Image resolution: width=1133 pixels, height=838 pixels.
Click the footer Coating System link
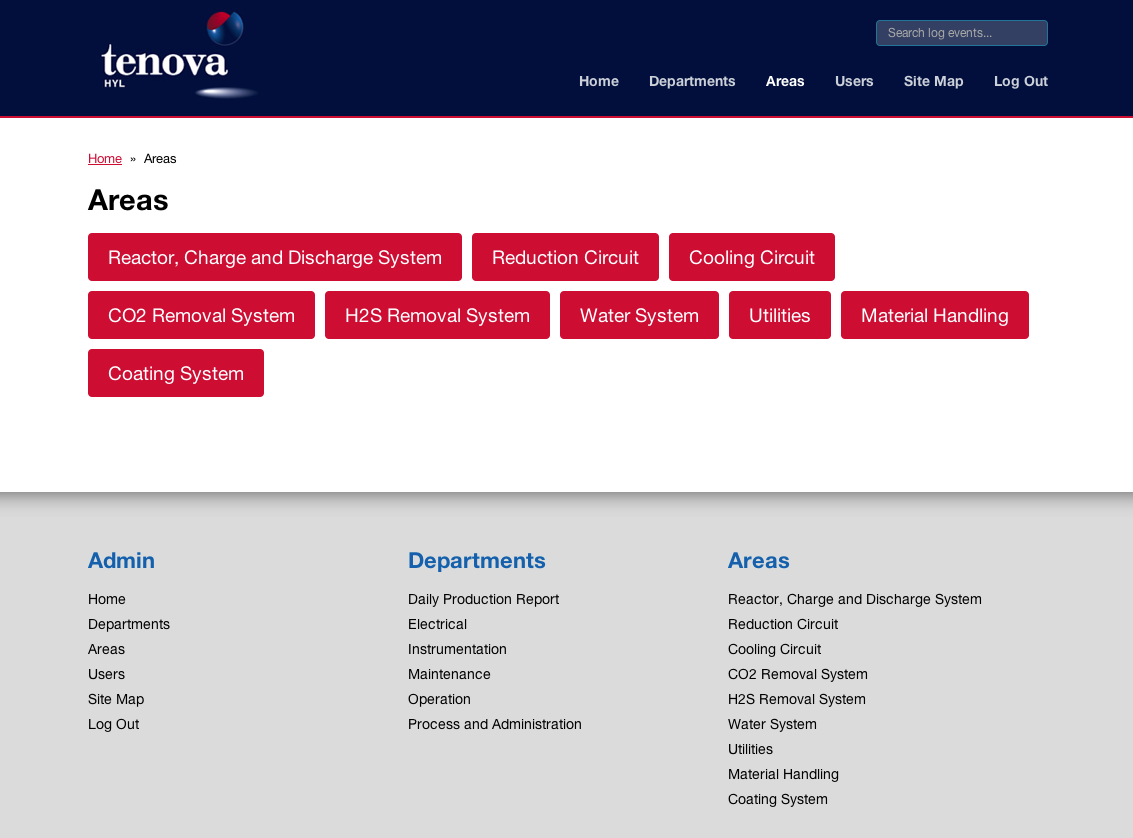[777, 799]
